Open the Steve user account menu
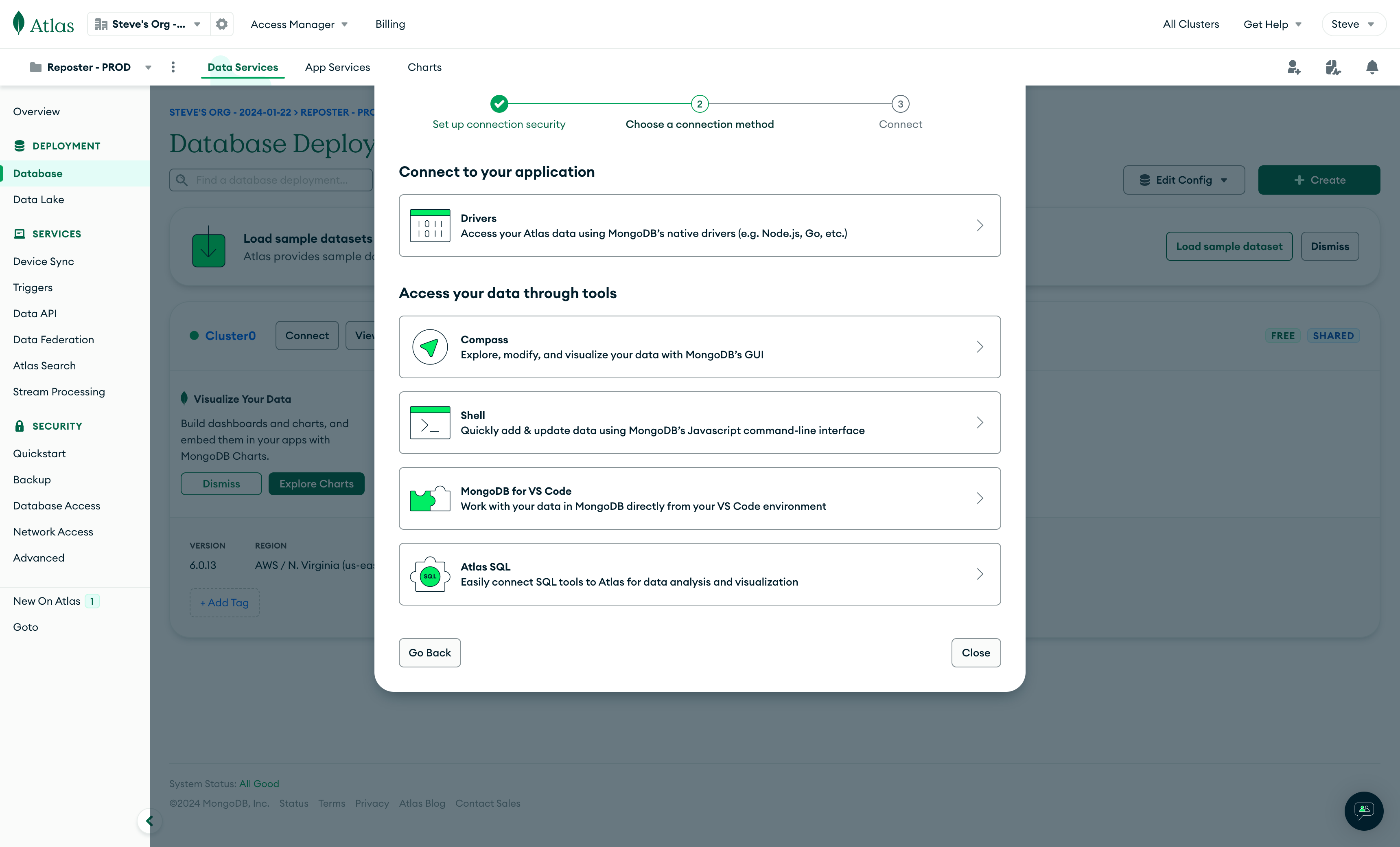This screenshot has height=847, width=1400. click(1354, 24)
